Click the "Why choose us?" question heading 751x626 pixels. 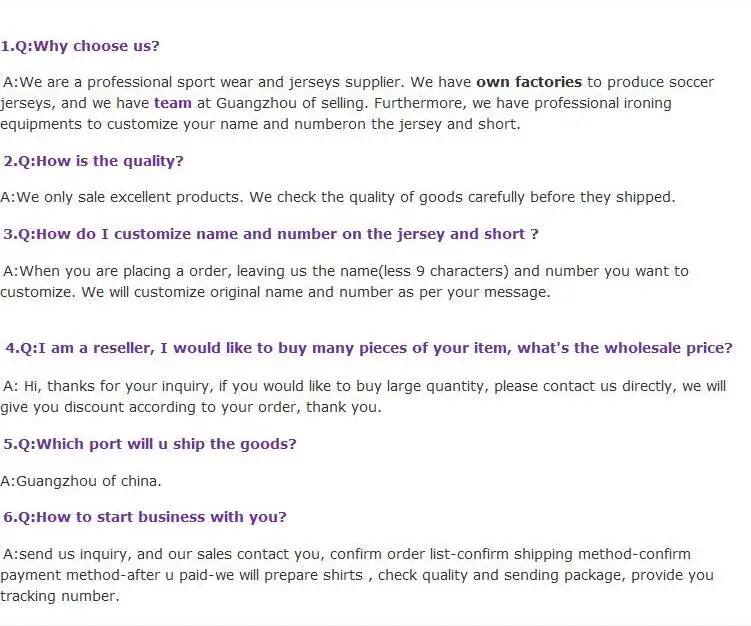[x=80, y=46]
